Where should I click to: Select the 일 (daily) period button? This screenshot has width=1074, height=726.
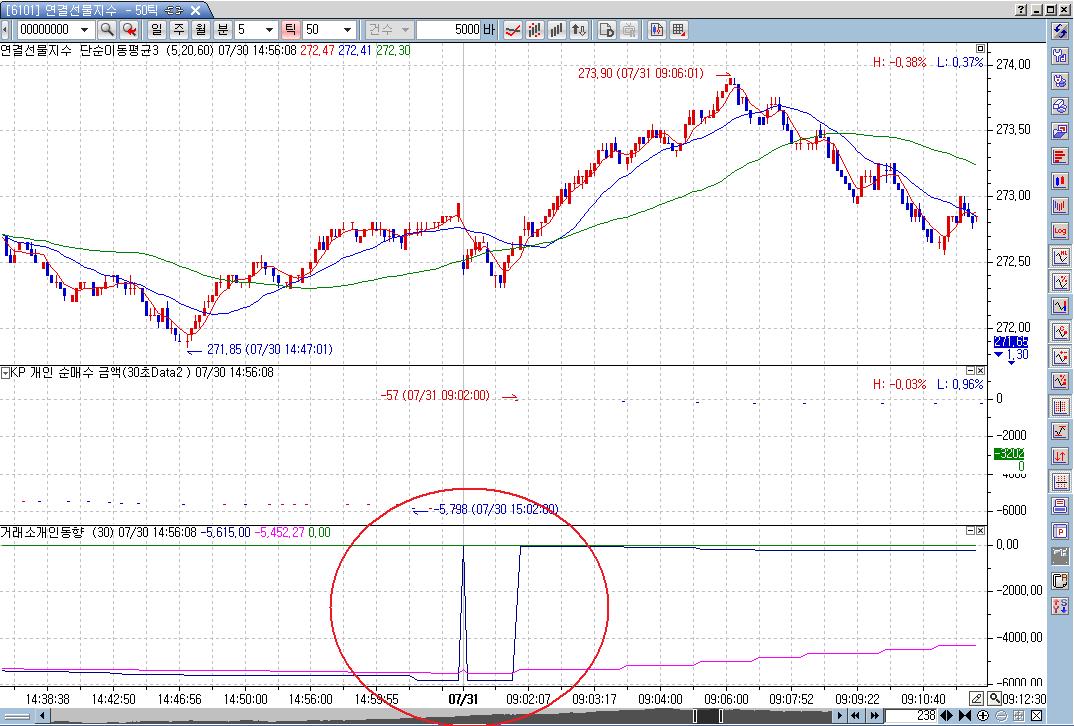[157, 29]
